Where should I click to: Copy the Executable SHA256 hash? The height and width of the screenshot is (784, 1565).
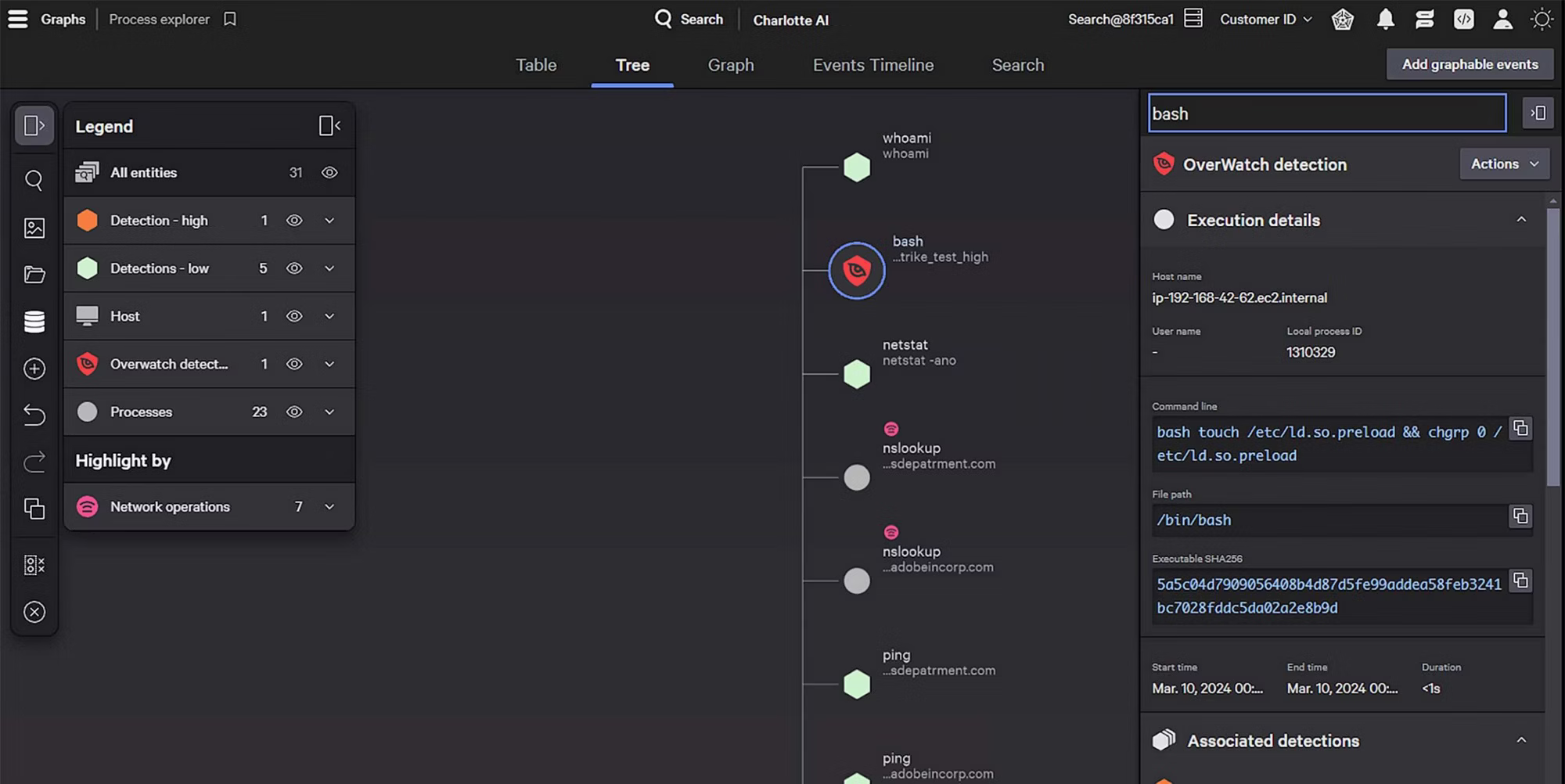click(1520, 581)
